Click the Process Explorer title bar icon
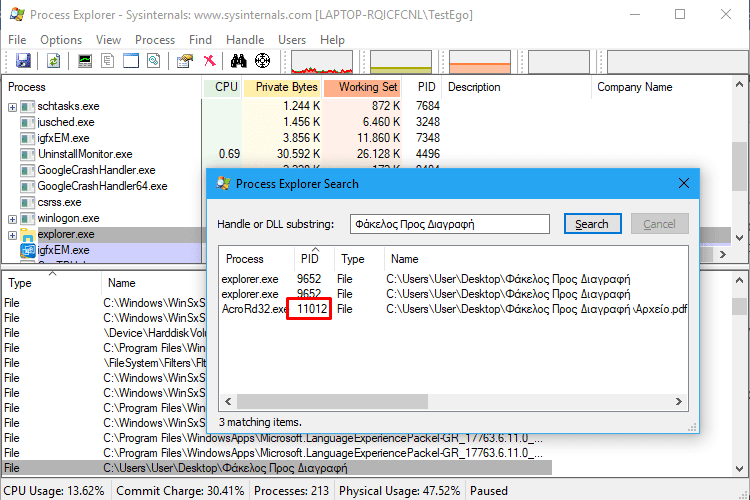 17,14
